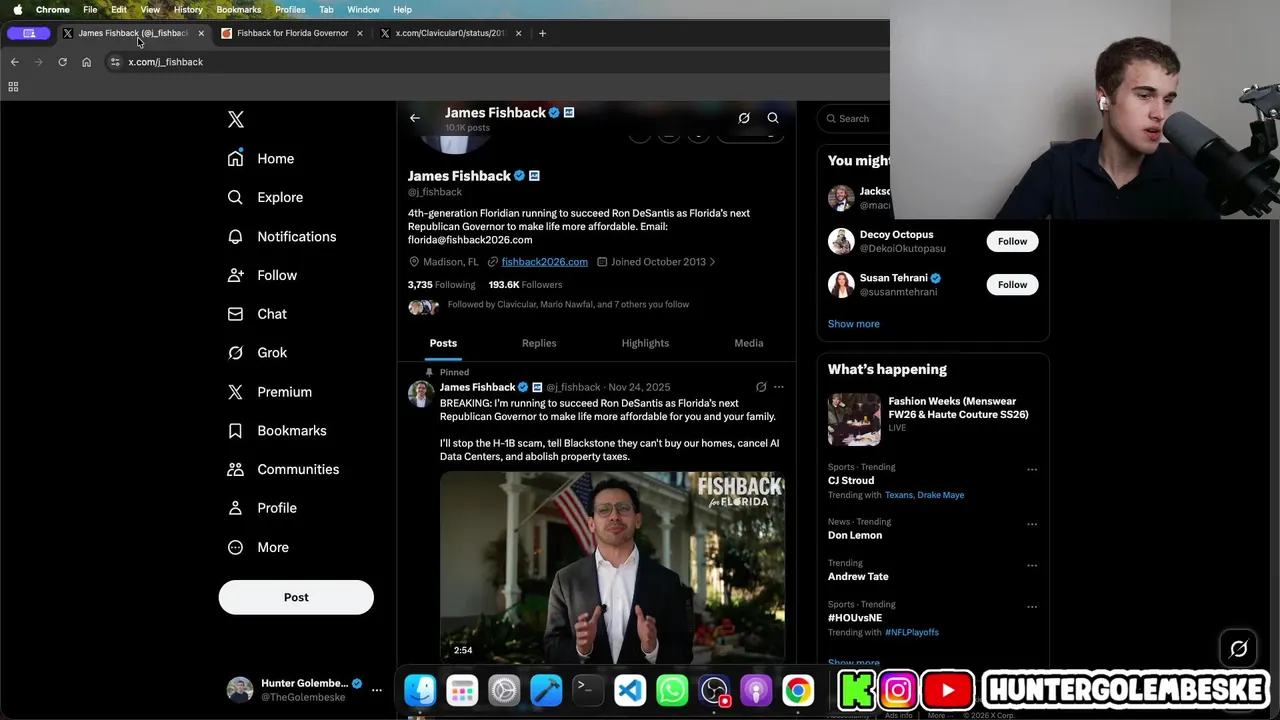Click the purple tab group chip
Viewport: 1280px width, 720px height.
click(29, 33)
